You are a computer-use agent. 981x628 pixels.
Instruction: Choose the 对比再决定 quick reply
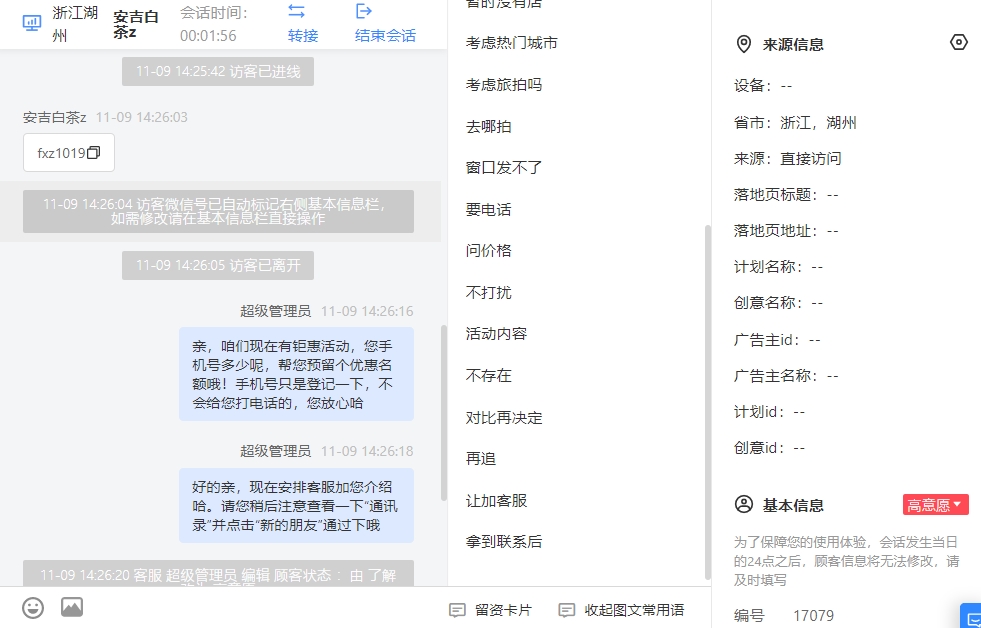[x=504, y=418]
